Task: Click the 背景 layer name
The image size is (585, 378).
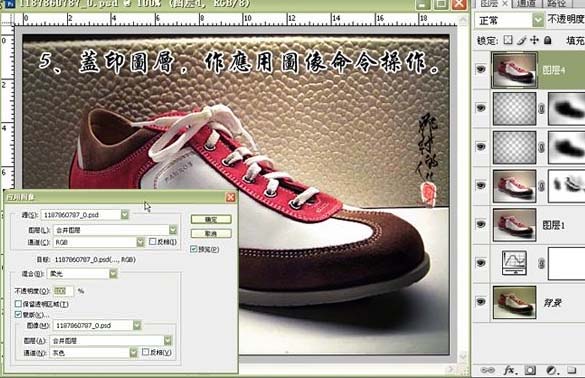Action: [x=553, y=303]
